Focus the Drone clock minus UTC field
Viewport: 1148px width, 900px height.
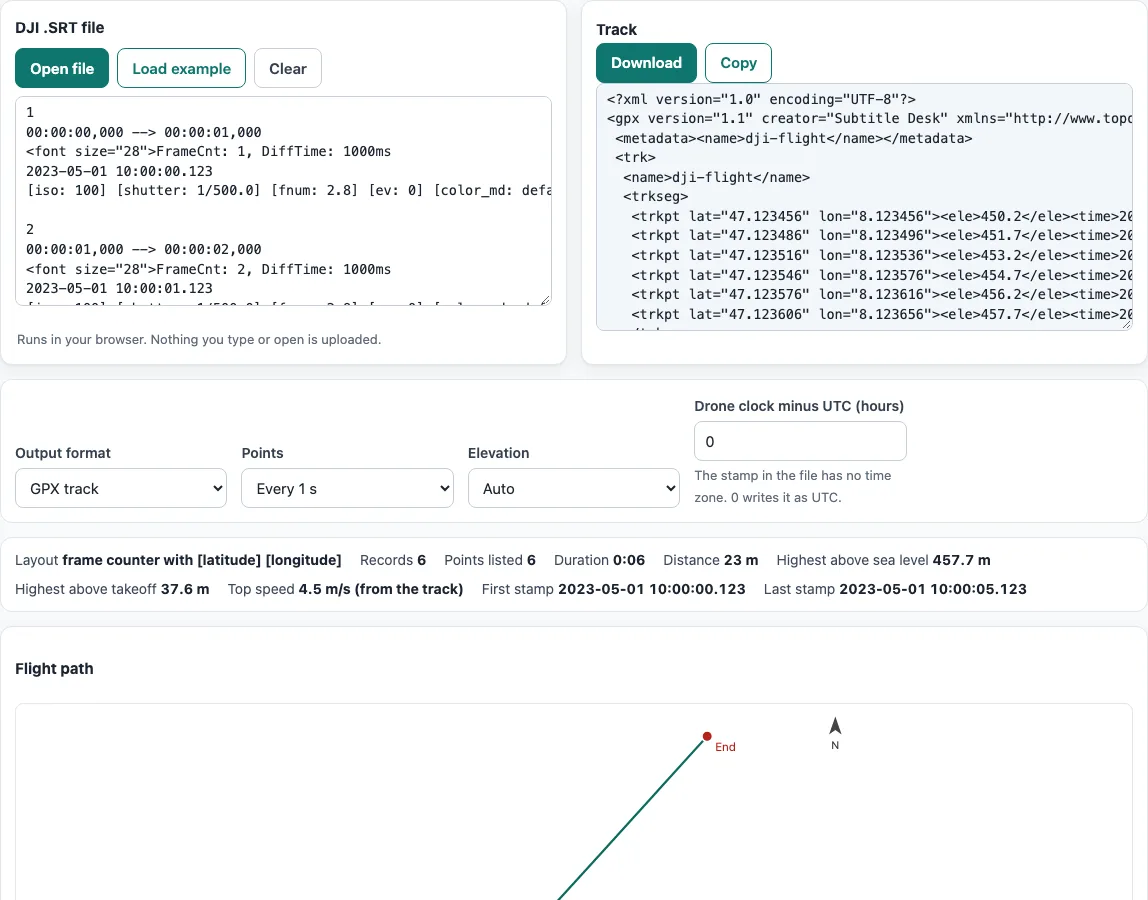pos(800,442)
